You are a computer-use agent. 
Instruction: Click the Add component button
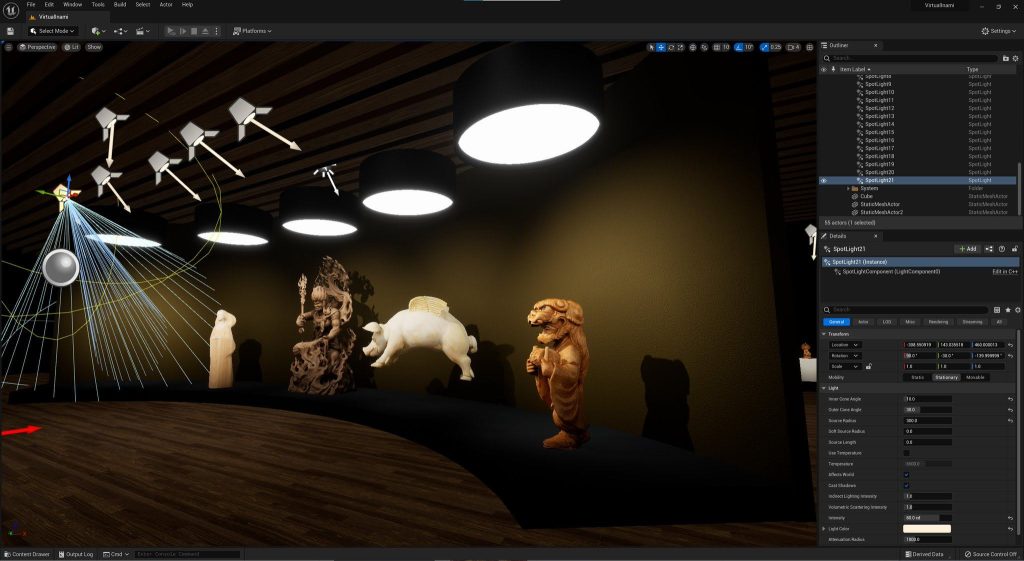967,248
